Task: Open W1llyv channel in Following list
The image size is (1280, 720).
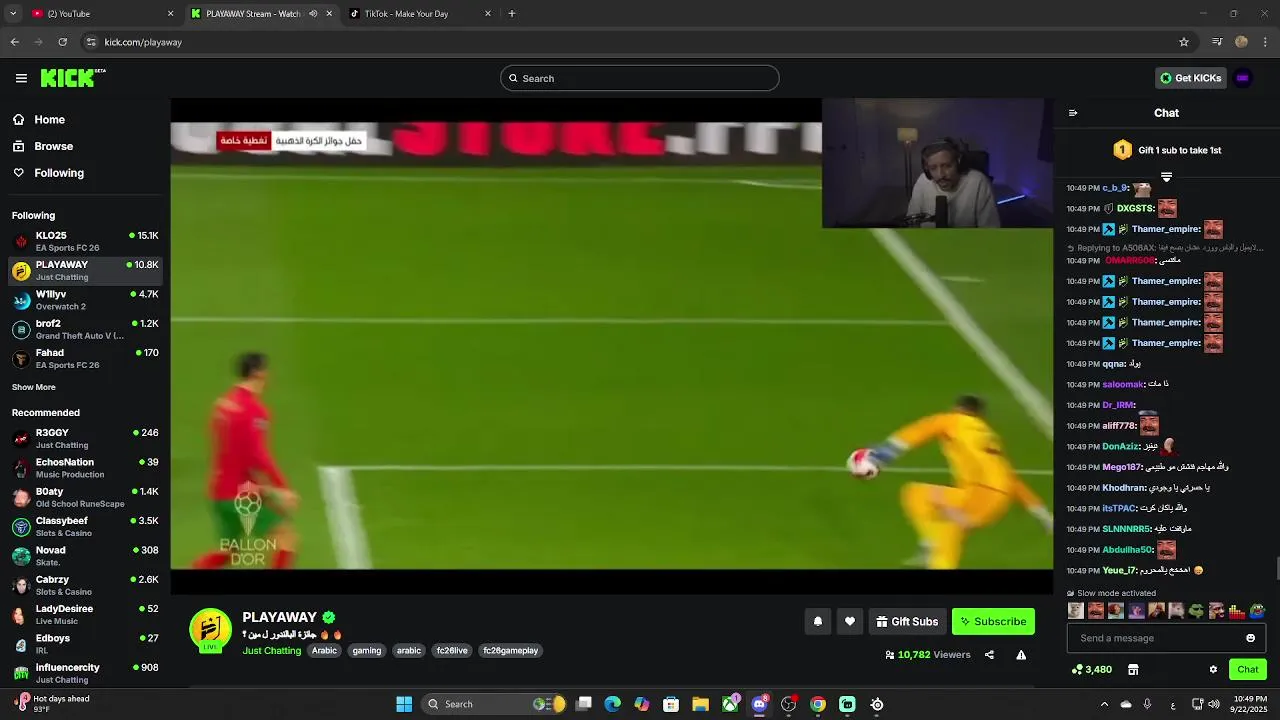Action: [85, 300]
